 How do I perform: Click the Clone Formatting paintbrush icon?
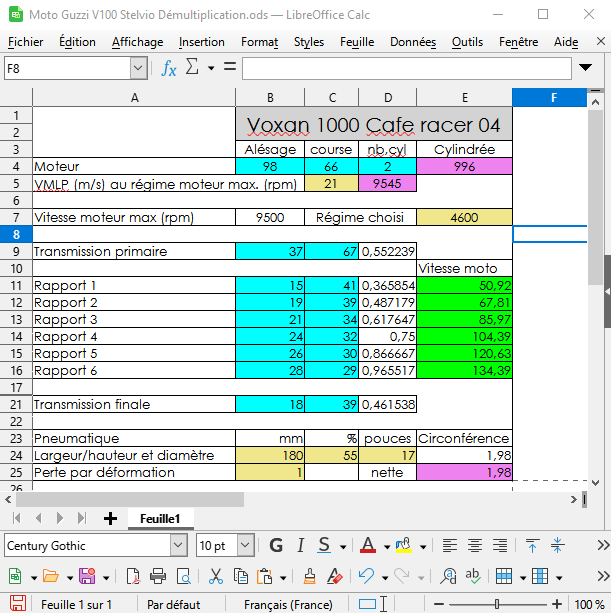(x=310, y=576)
